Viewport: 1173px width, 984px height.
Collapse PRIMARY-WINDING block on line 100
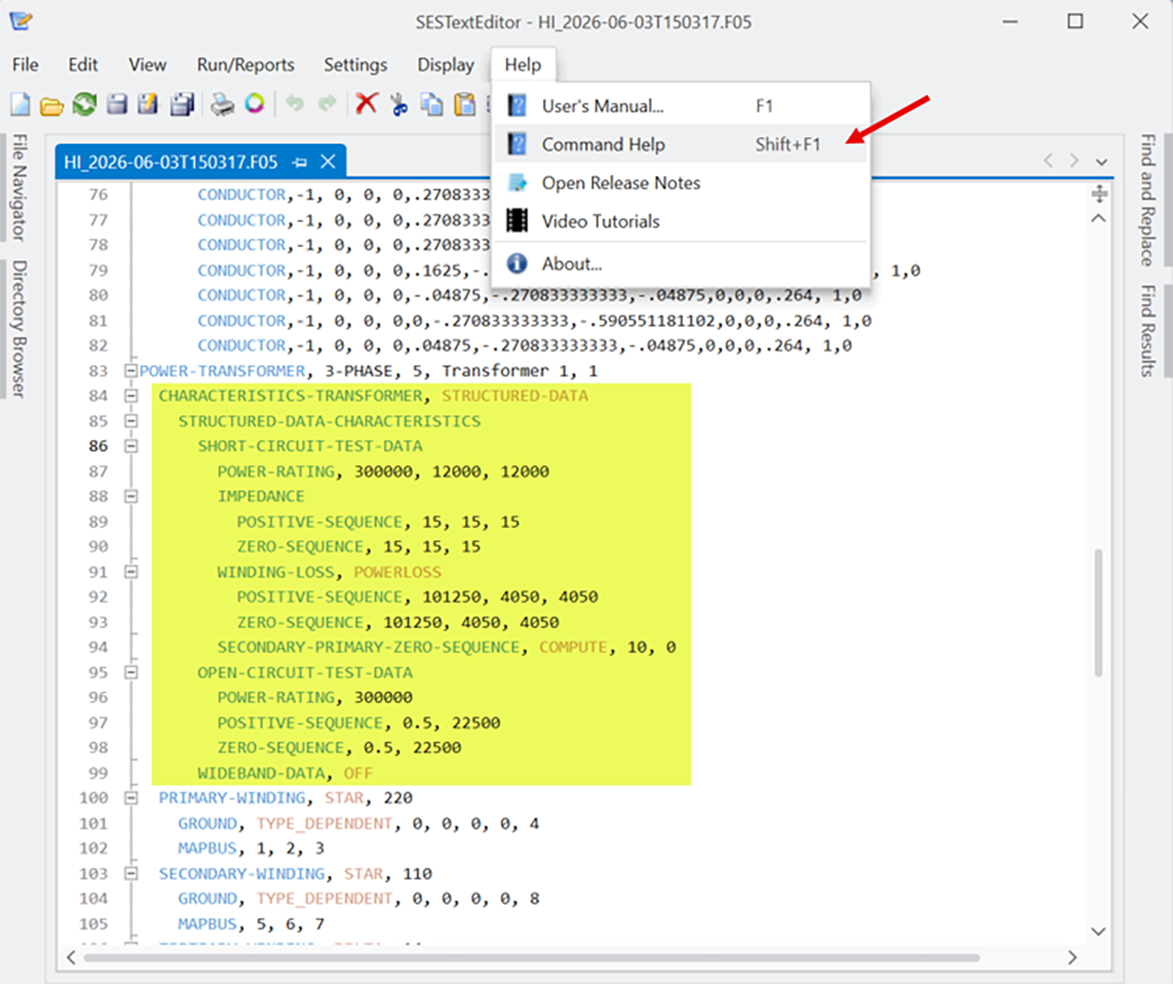coord(131,798)
